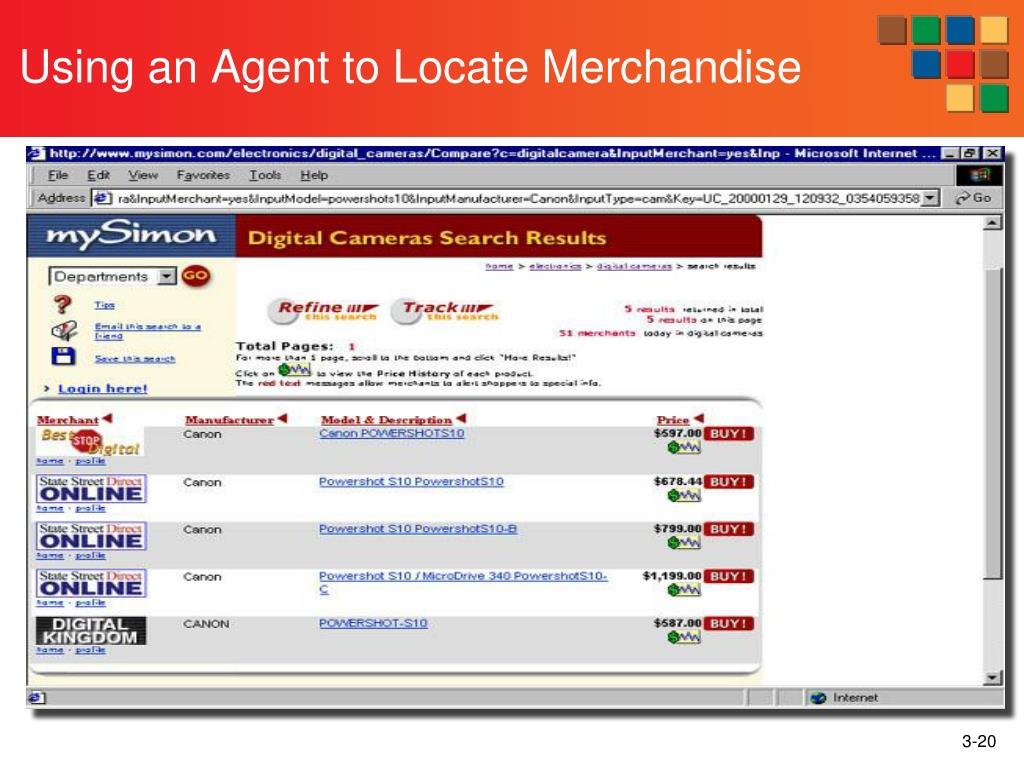
Task: Click the vertical scrollbar up arrow
Action: 993,223
